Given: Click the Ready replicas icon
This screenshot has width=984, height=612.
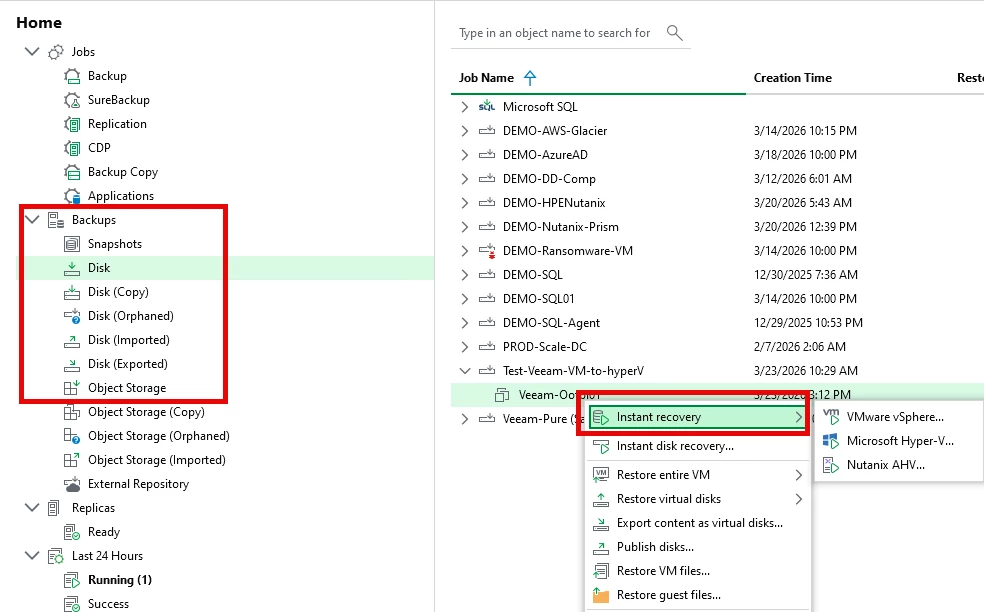Looking at the screenshot, I should [x=72, y=532].
